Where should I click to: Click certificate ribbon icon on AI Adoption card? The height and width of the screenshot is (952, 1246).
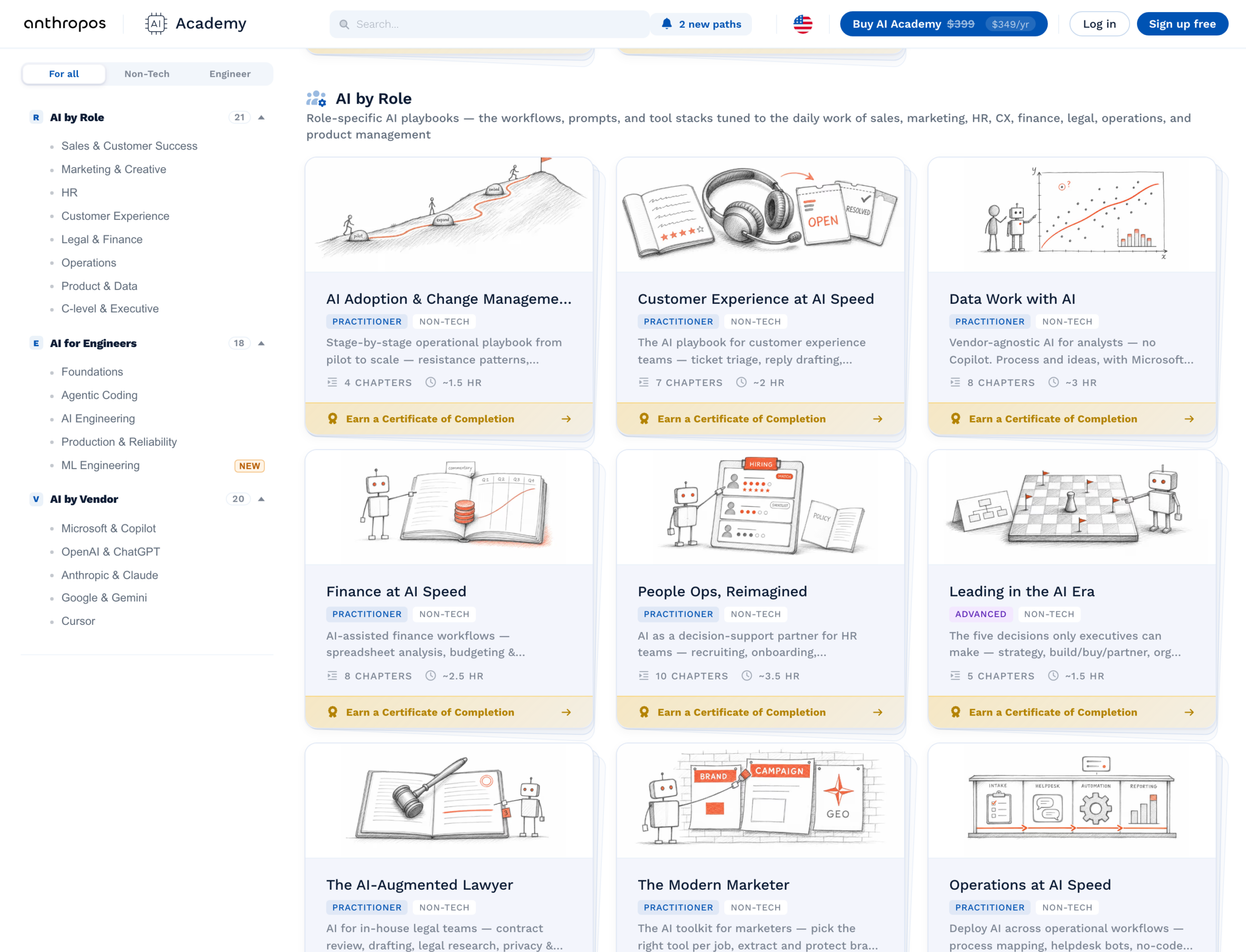(332, 419)
